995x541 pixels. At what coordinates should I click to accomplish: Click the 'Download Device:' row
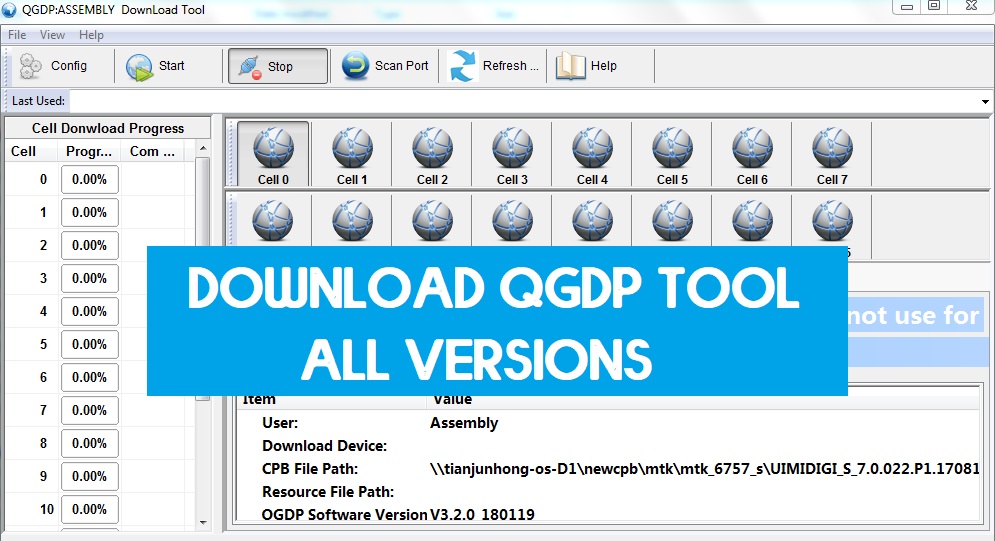[324, 446]
